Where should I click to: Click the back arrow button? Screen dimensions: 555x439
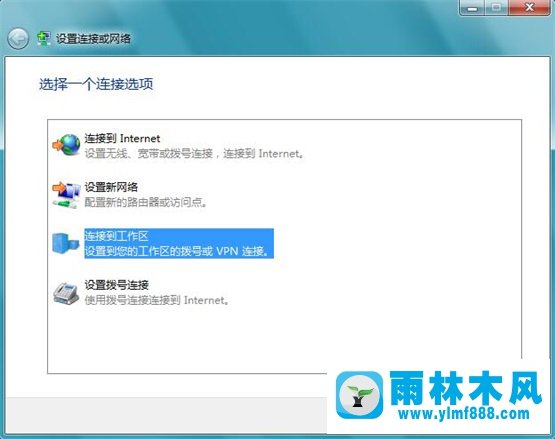(x=18, y=39)
